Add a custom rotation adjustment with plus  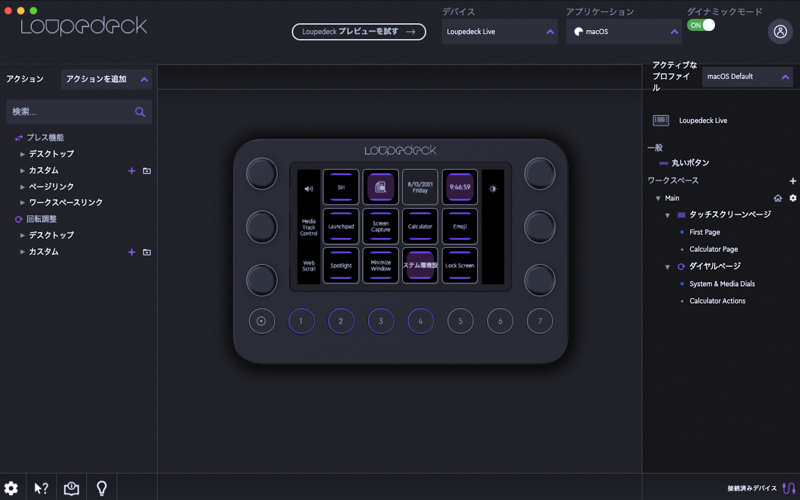coord(132,252)
